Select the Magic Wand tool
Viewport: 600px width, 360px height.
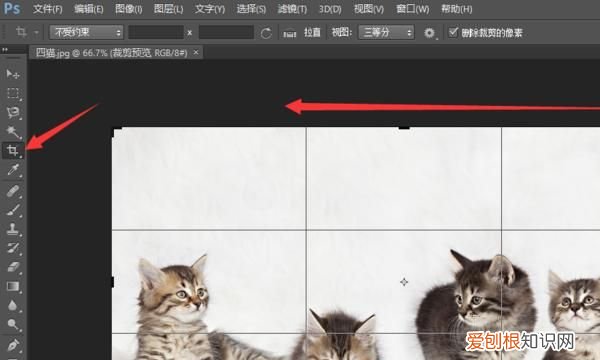pos(13,131)
